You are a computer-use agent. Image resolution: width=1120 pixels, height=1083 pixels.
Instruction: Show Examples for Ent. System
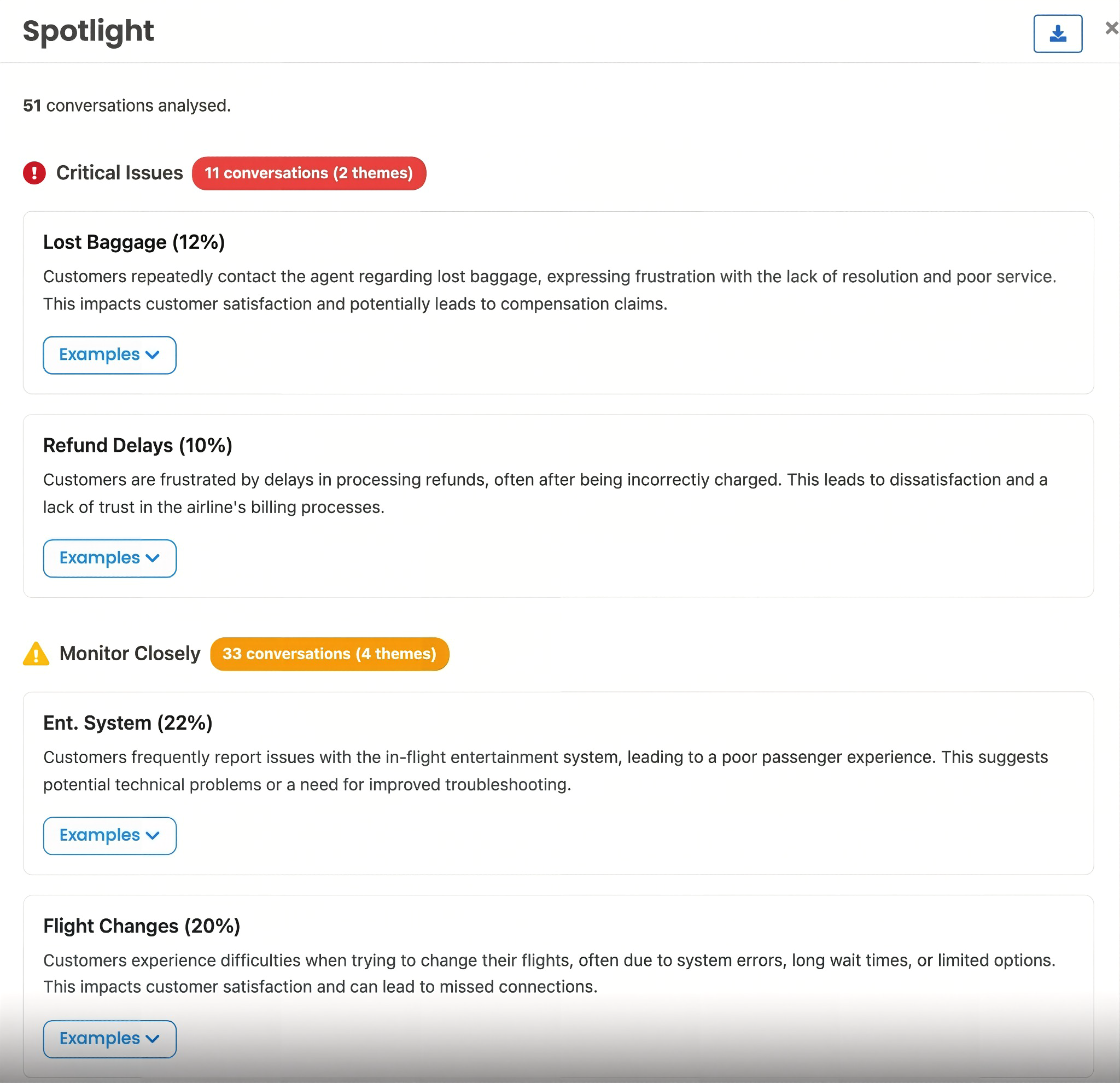coord(109,836)
